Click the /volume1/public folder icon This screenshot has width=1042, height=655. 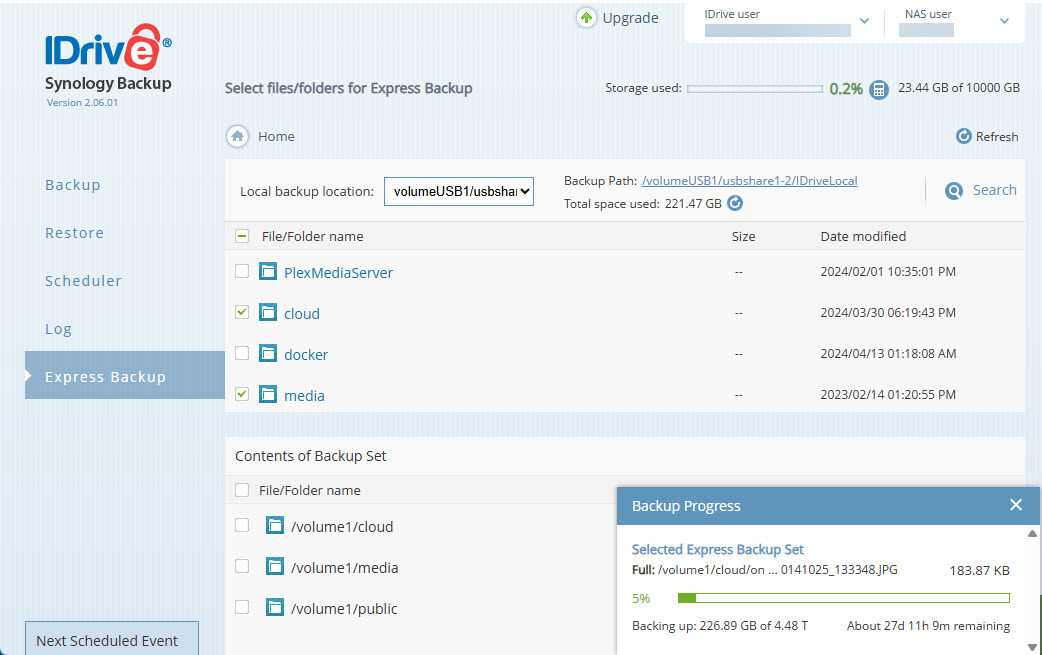274,607
